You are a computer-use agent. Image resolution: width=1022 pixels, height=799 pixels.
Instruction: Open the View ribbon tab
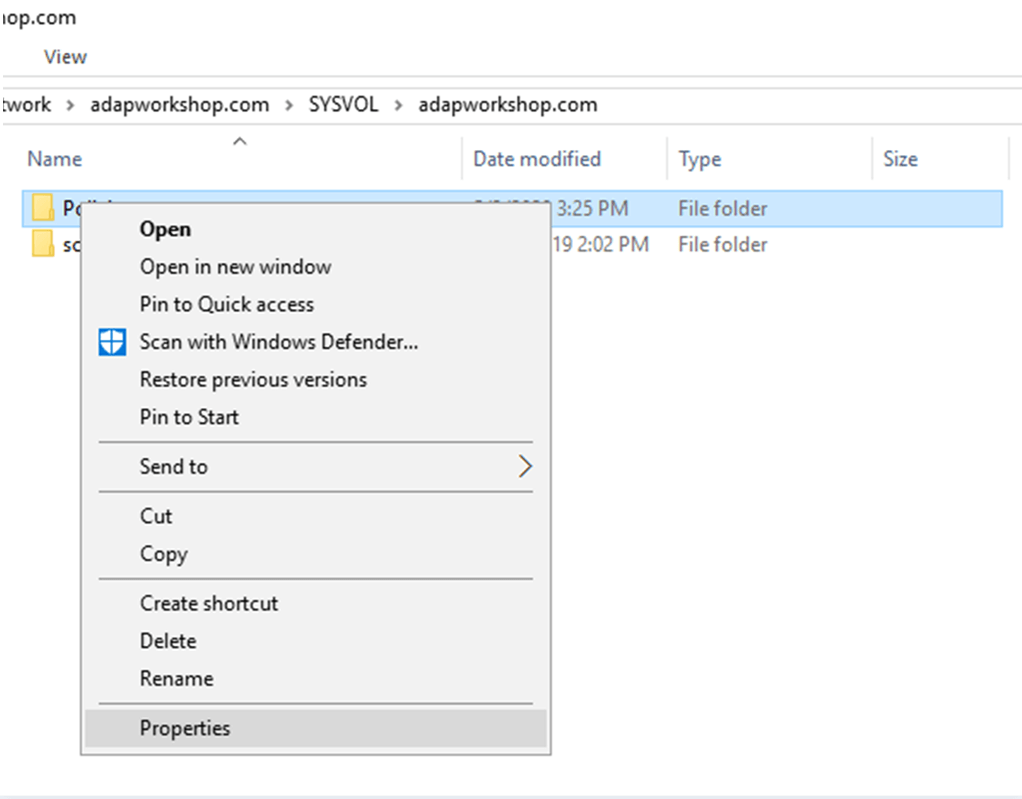click(x=65, y=57)
